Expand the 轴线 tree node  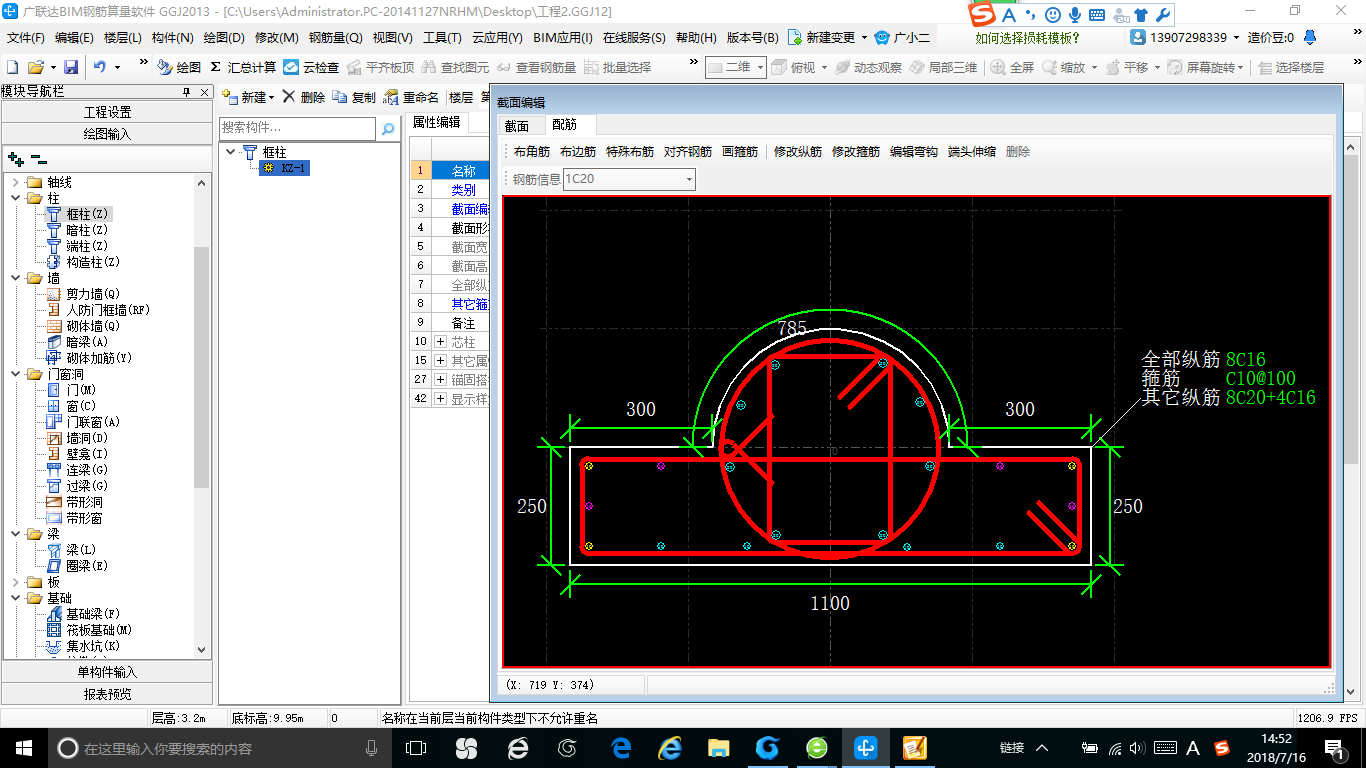(15, 182)
